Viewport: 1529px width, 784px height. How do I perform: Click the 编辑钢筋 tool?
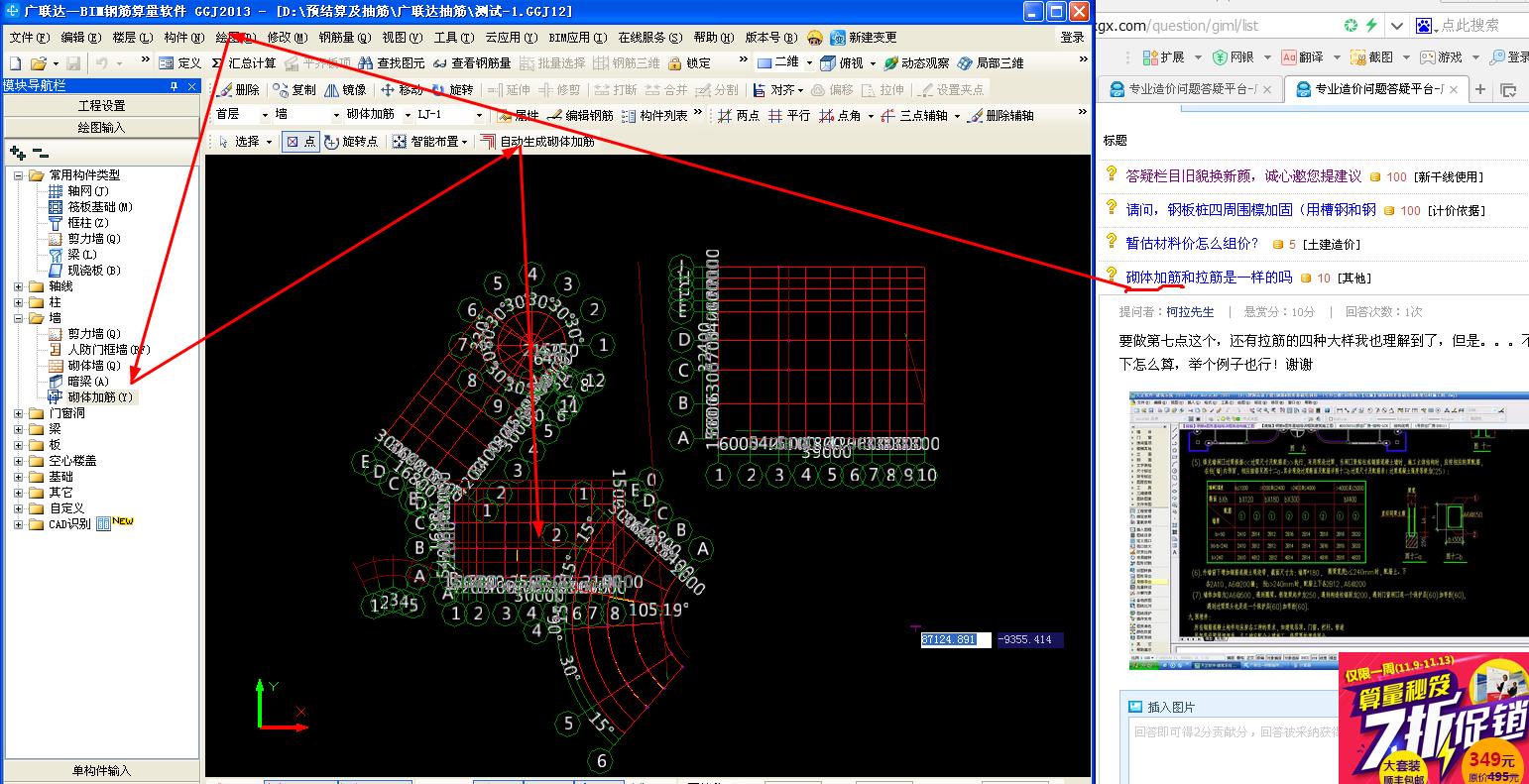pyautogui.click(x=580, y=115)
